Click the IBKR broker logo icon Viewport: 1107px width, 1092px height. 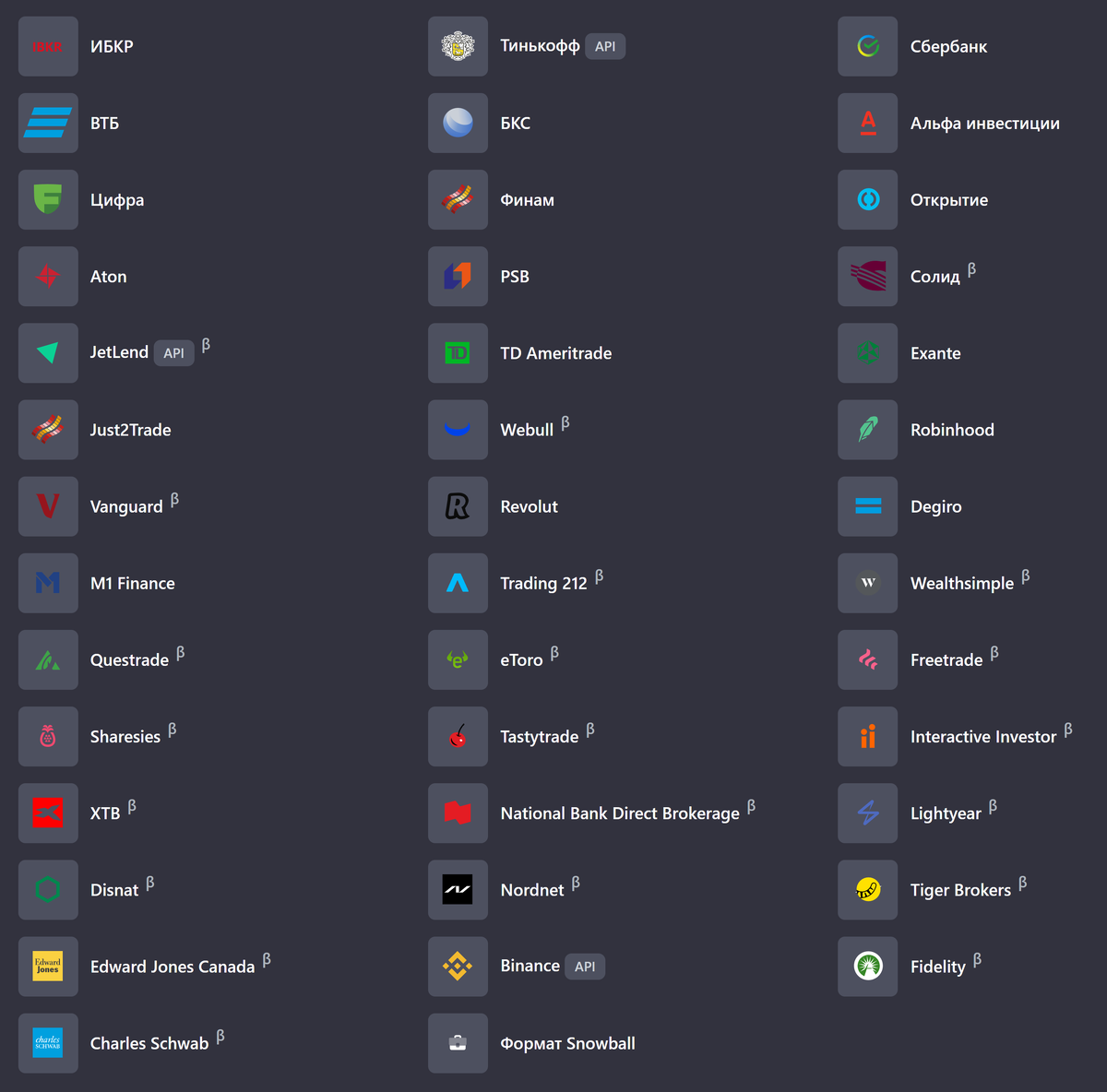pyautogui.click(x=48, y=46)
